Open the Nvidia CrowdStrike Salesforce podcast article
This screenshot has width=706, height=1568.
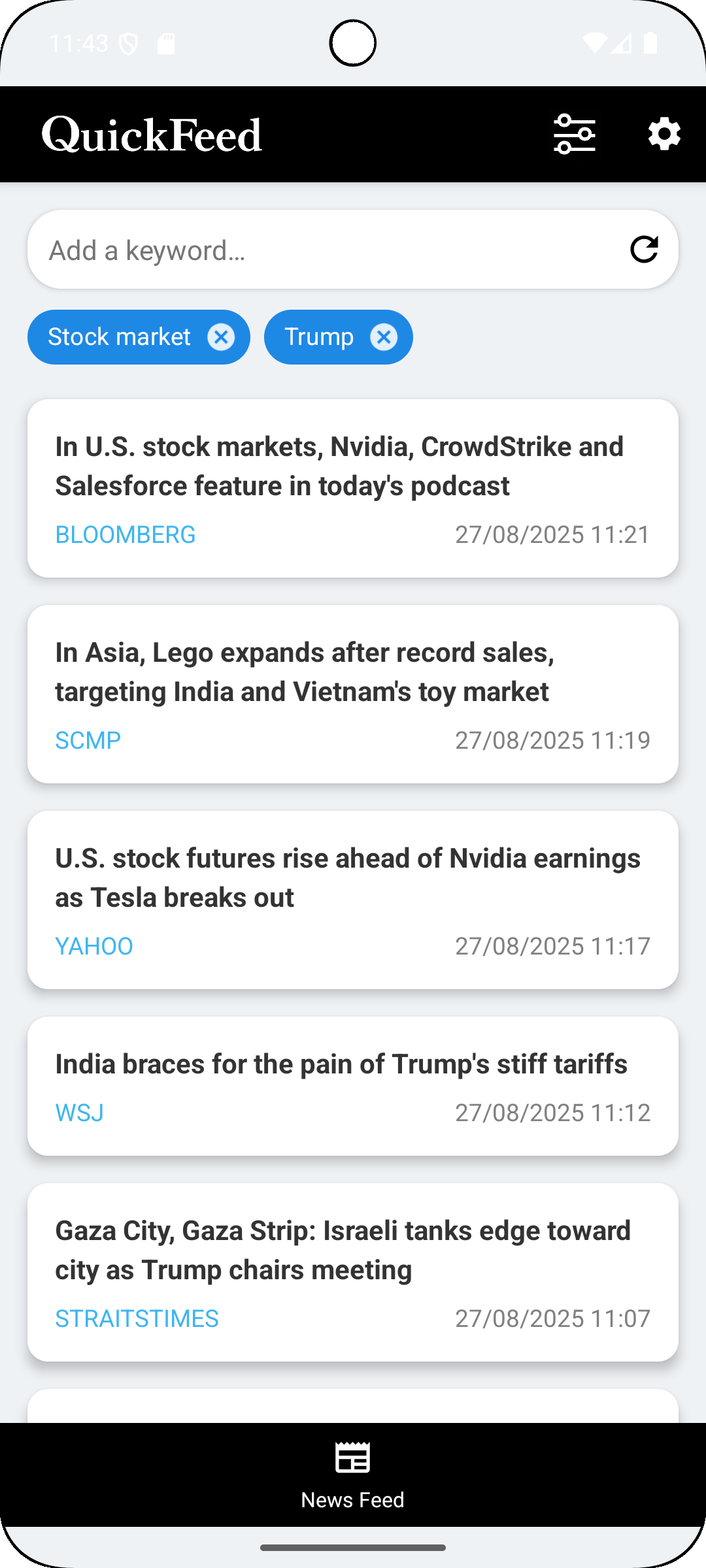340,466
